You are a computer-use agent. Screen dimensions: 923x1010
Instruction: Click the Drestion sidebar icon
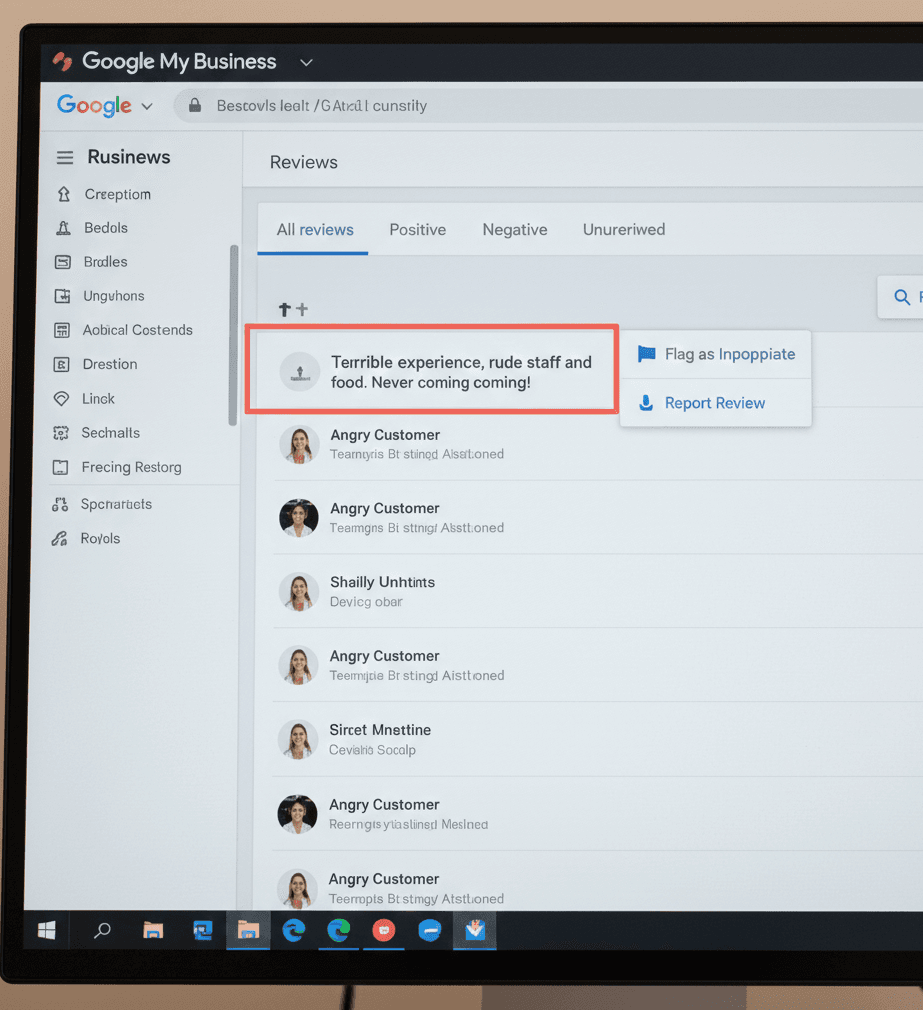[x=61, y=365]
